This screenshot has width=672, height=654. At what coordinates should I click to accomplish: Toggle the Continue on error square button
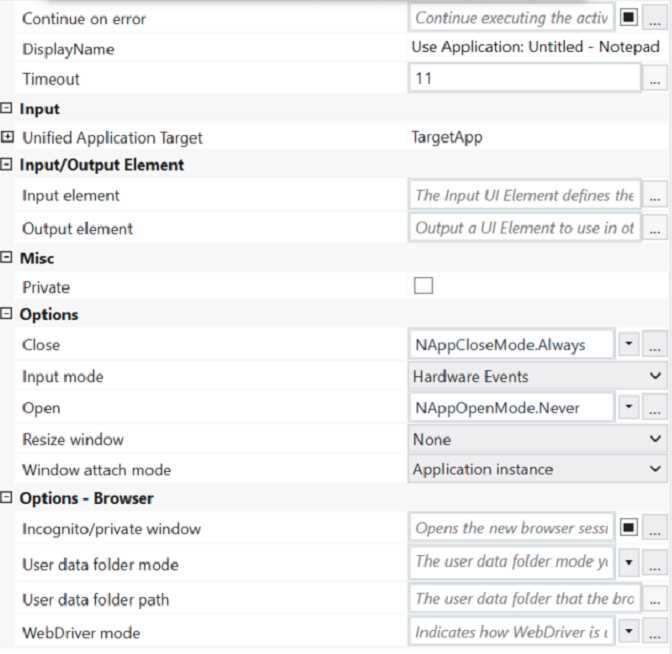tap(629, 18)
